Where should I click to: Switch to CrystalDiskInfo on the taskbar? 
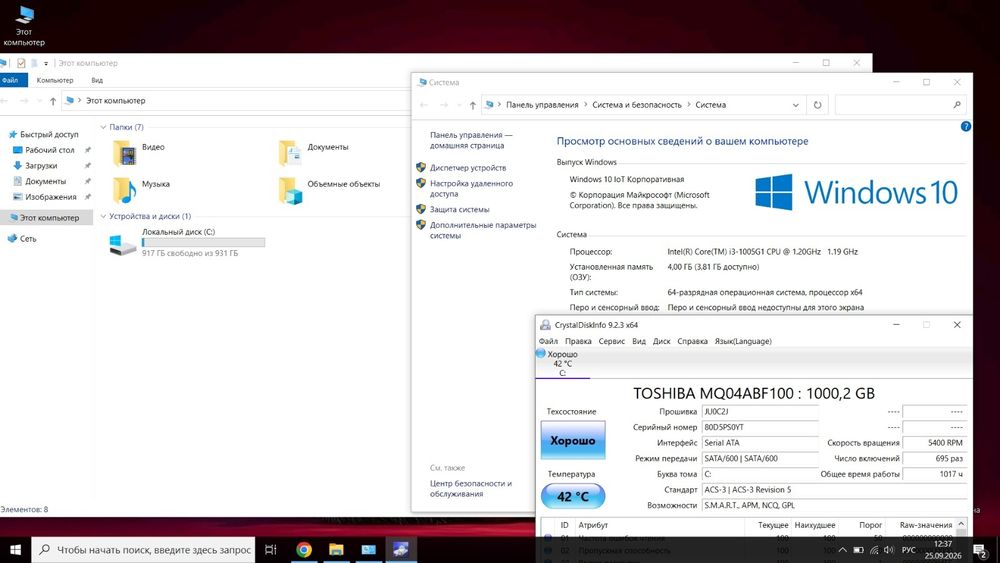401,550
